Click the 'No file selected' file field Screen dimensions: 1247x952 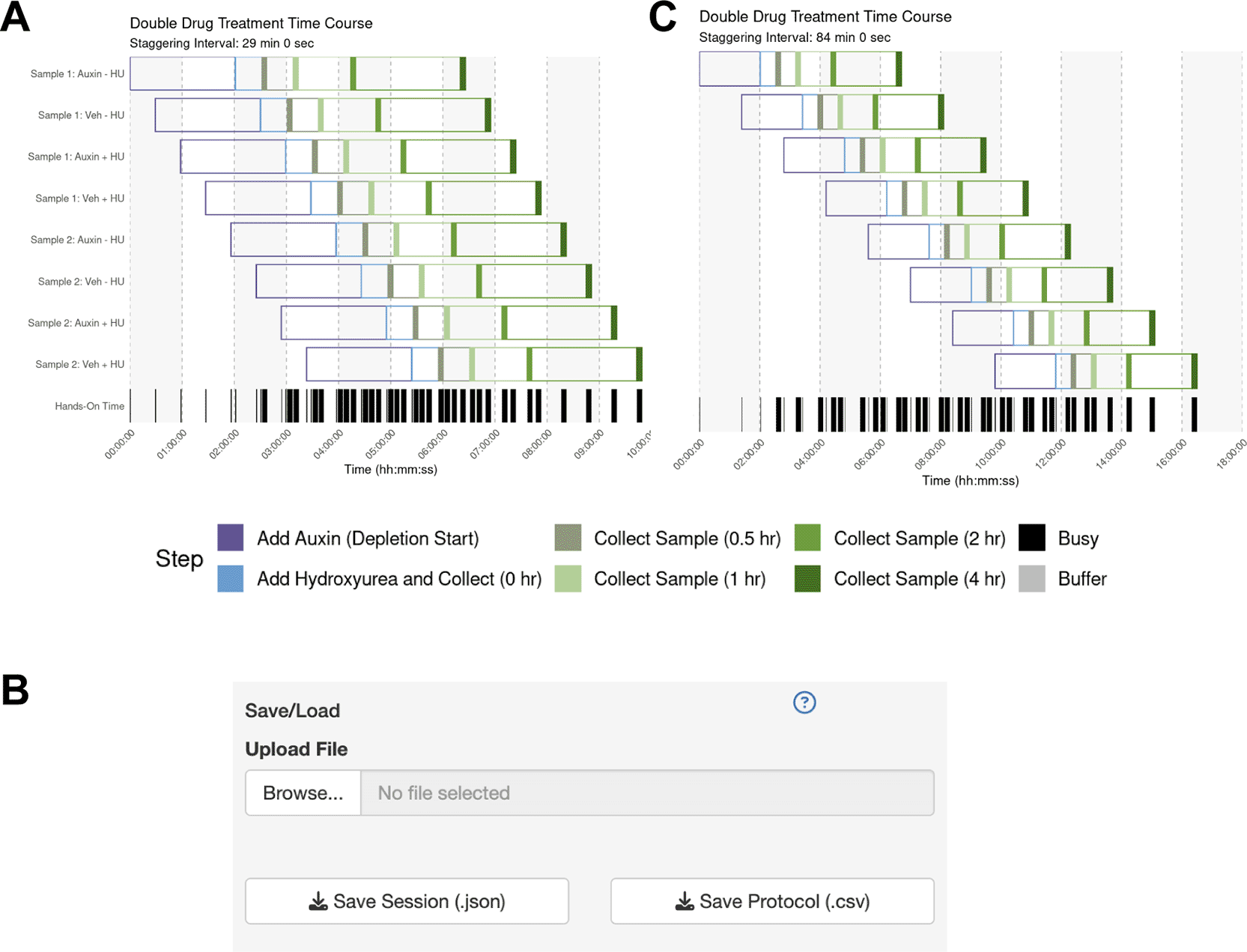click(x=647, y=793)
